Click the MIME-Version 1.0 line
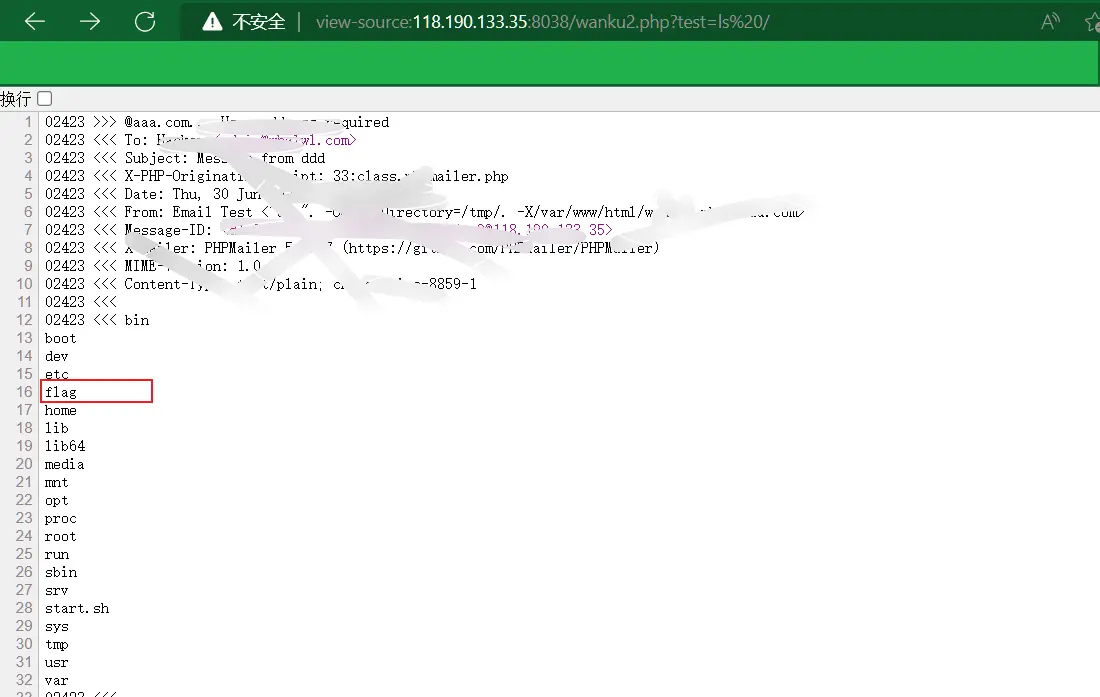 pyautogui.click(x=153, y=266)
